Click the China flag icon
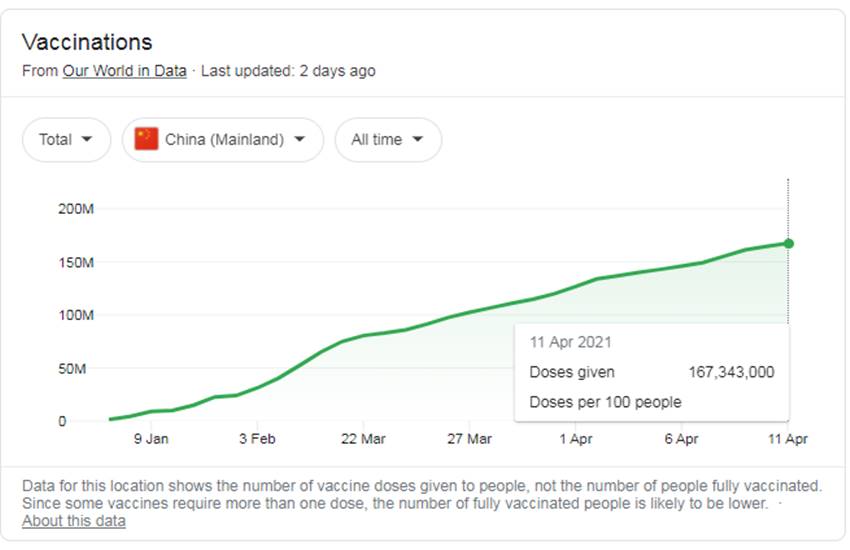Viewport: 850px width, 550px height. click(x=147, y=139)
